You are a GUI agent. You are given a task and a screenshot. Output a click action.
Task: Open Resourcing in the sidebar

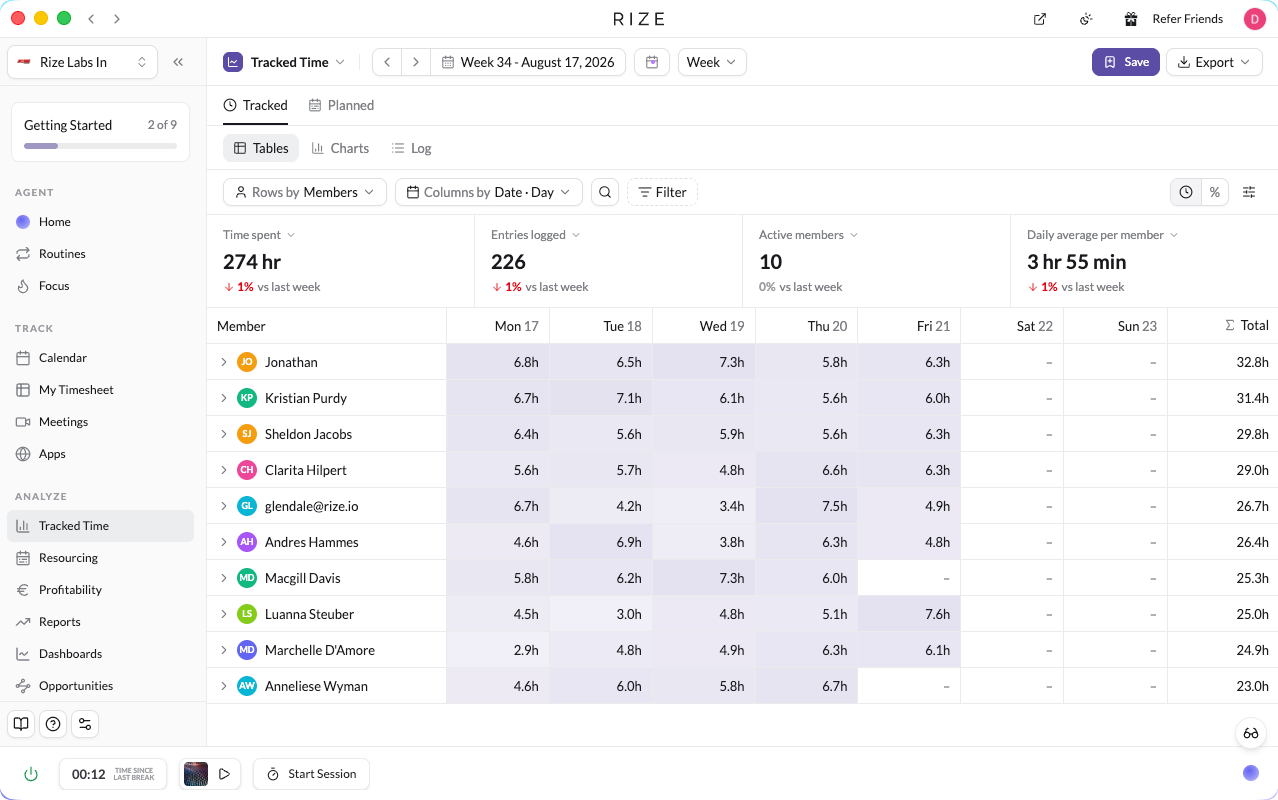tap(100, 558)
